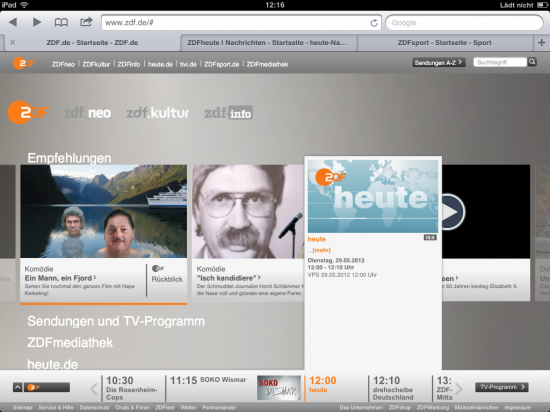
Task: Focus the Safari address bar
Action: (241, 22)
